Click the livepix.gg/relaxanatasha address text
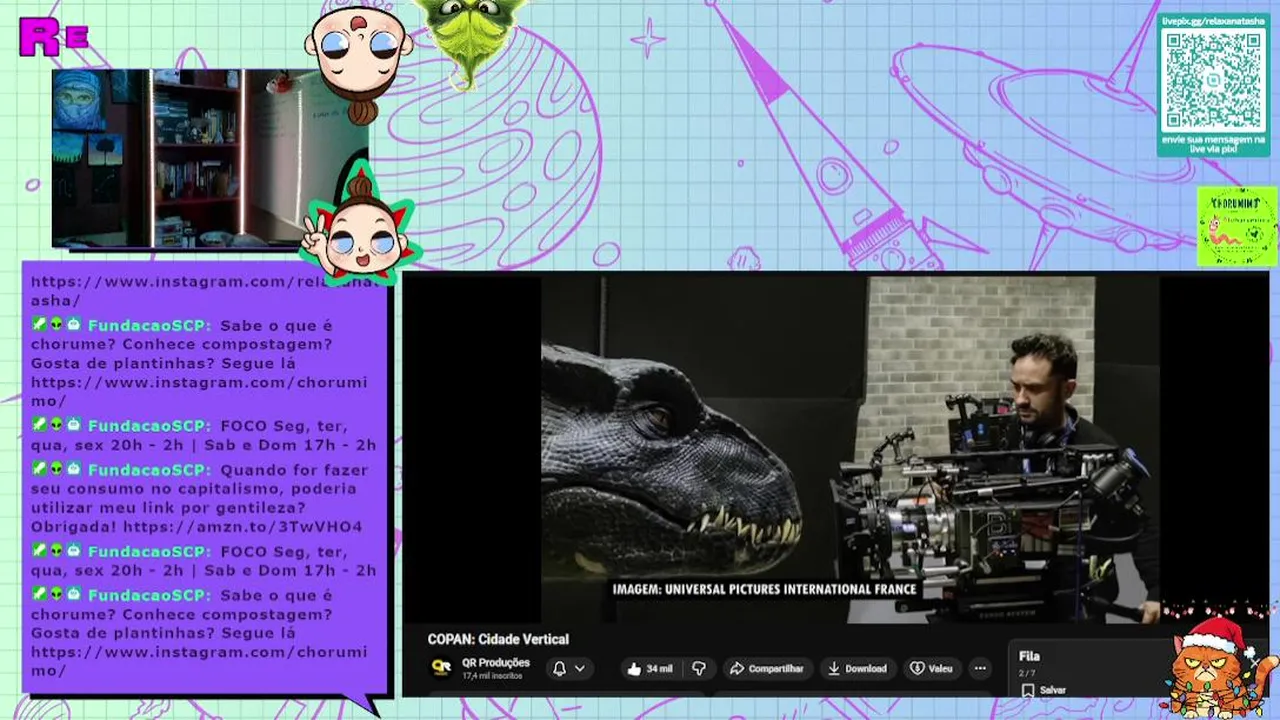 click(x=1213, y=20)
